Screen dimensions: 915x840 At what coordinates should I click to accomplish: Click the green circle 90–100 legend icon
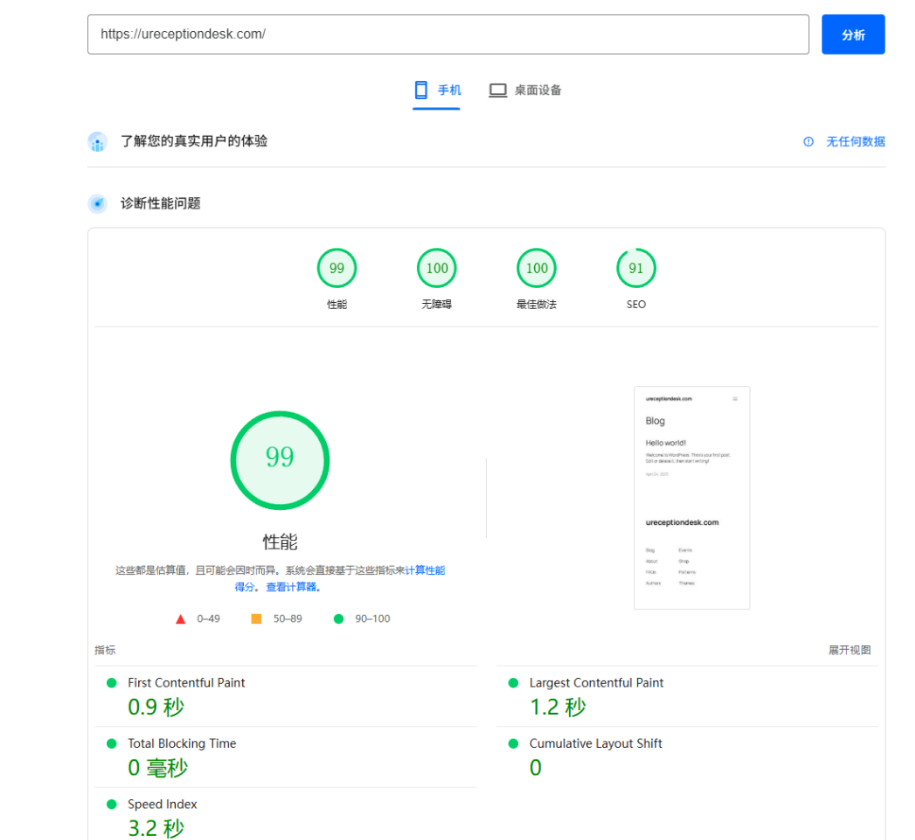338,619
